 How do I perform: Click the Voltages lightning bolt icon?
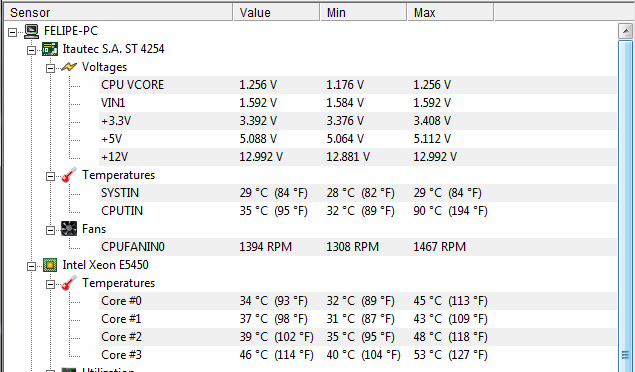pyautogui.click(x=69, y=67)
